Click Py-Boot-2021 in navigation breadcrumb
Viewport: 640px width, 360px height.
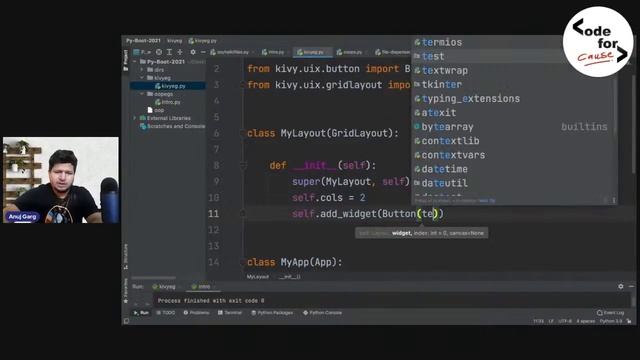(143, 41)
